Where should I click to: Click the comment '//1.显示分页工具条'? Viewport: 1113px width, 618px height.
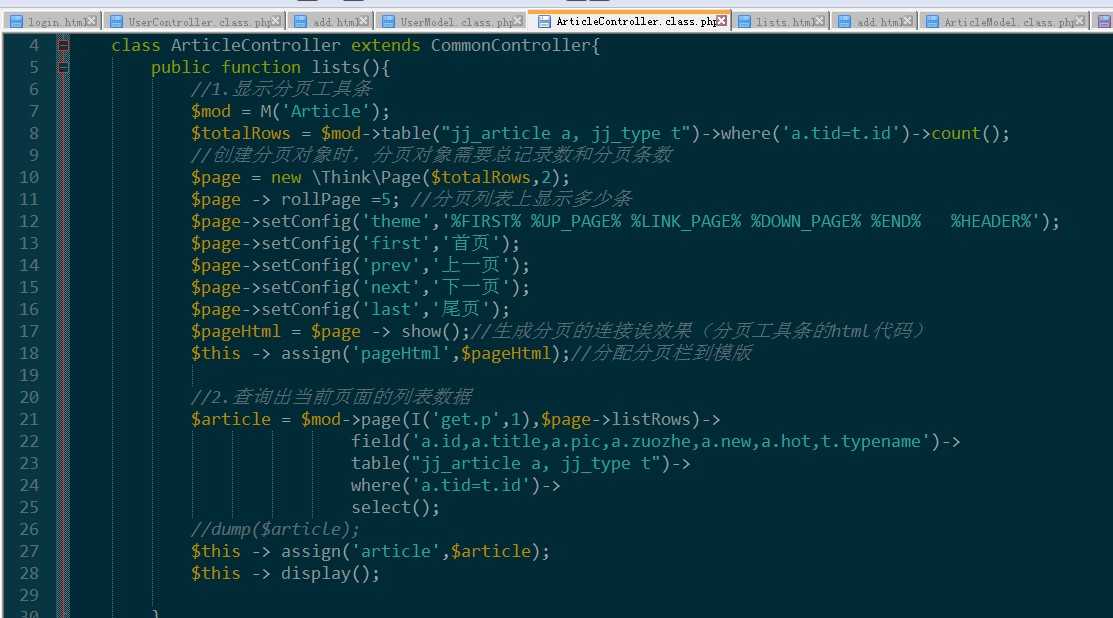[x=281, y=89]
